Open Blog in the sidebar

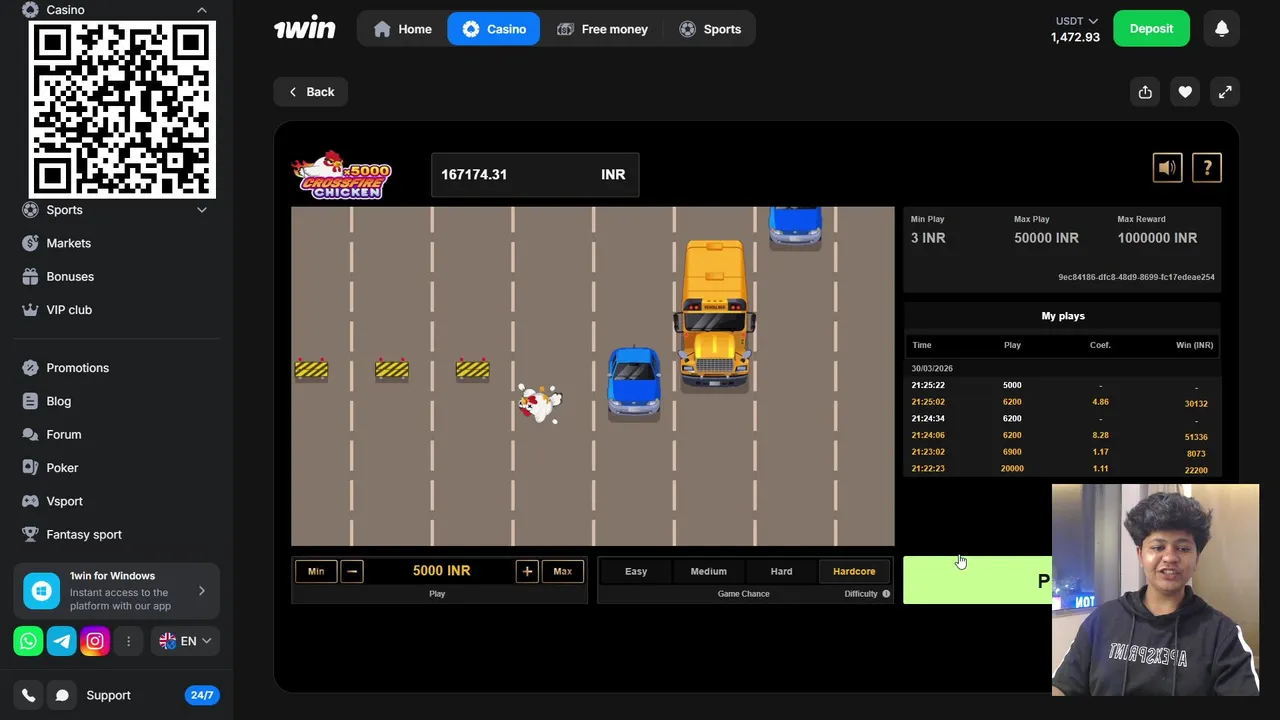pos(58,401)
